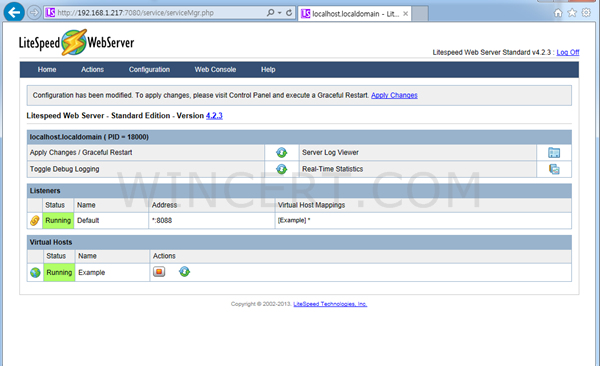Click the Default listener link icon

35,221
